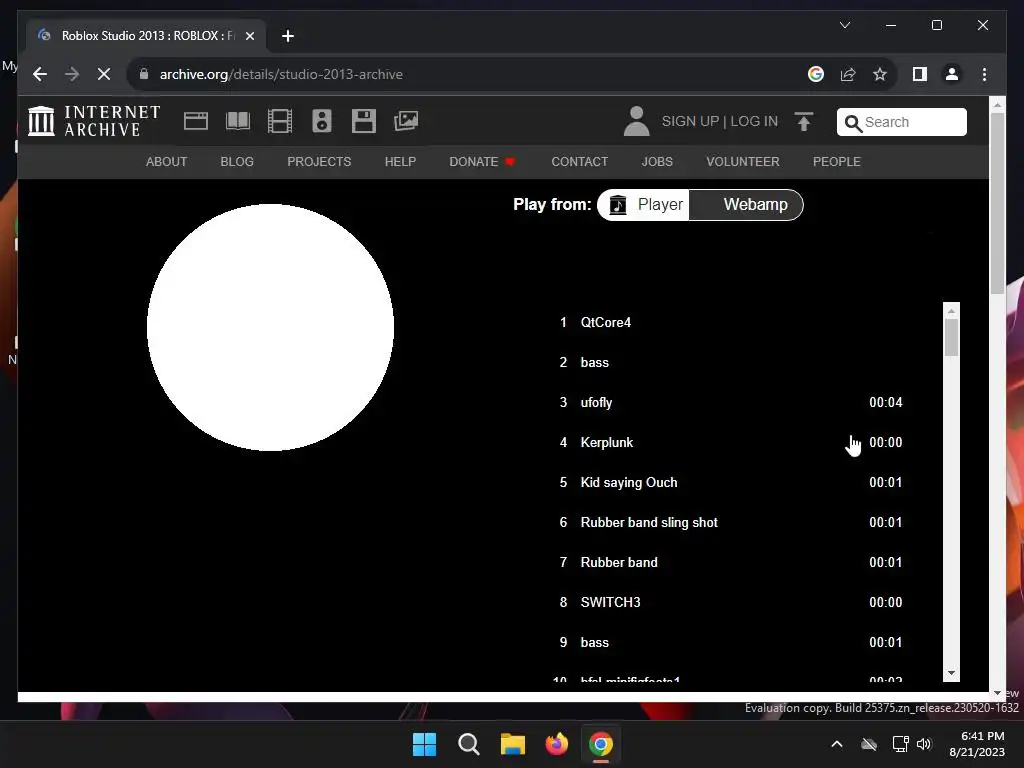Click the Internet Archive search field

pyautogui.click(x=901, y=122)
